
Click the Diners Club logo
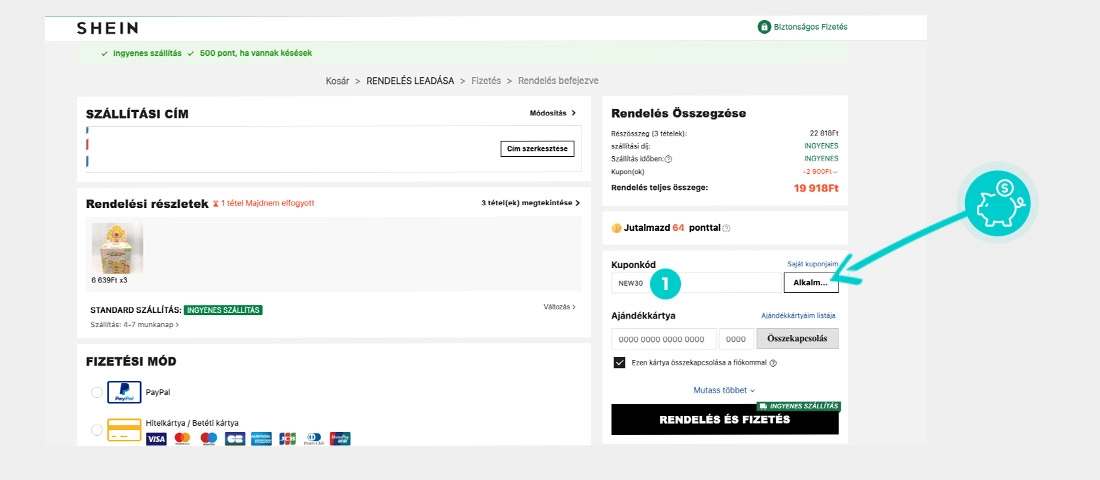[x=314, y=439]
